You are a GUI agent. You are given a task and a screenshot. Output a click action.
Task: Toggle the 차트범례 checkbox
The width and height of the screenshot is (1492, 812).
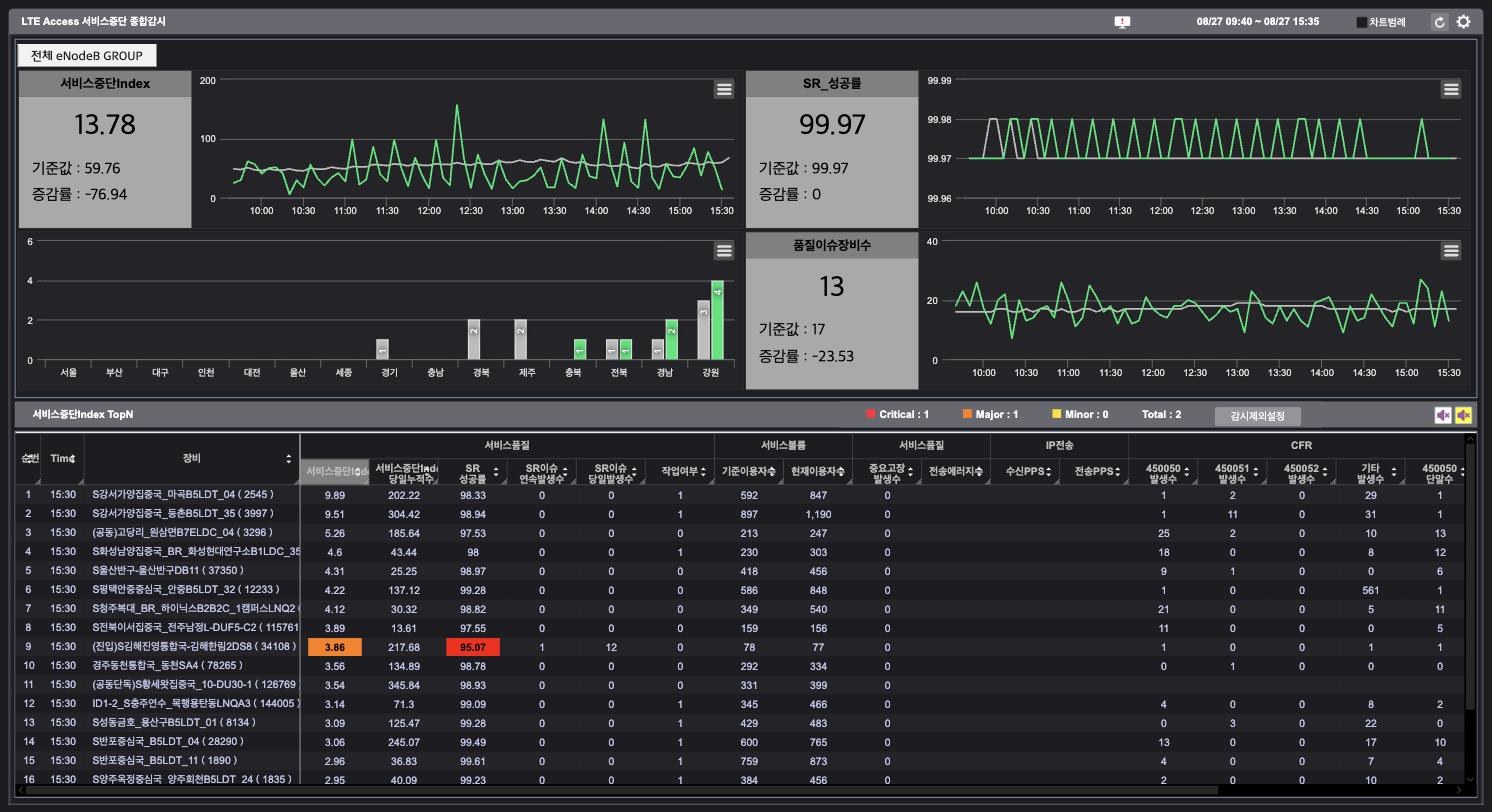coord(1361,22)
